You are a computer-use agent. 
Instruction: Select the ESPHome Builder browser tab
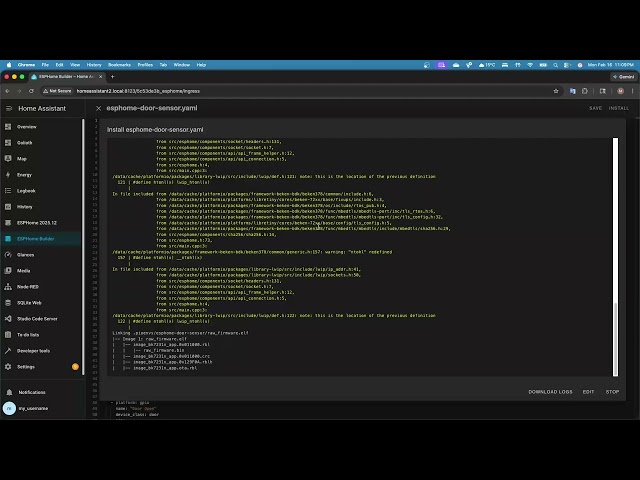67,77
